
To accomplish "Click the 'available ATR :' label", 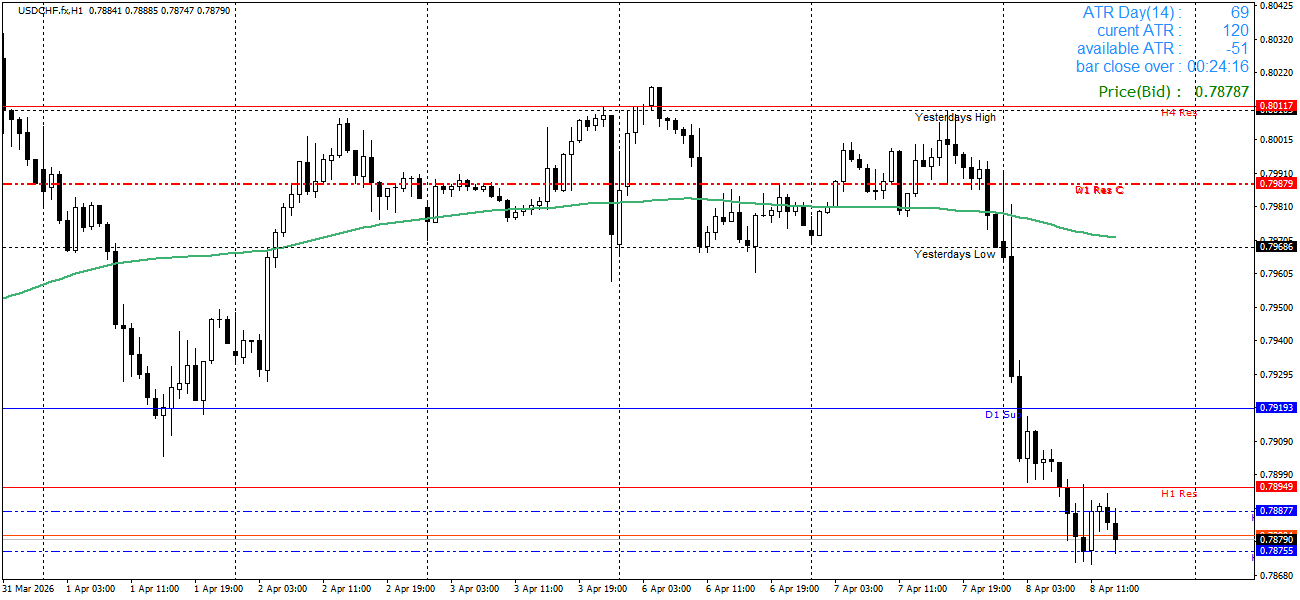I will 1129,49.
